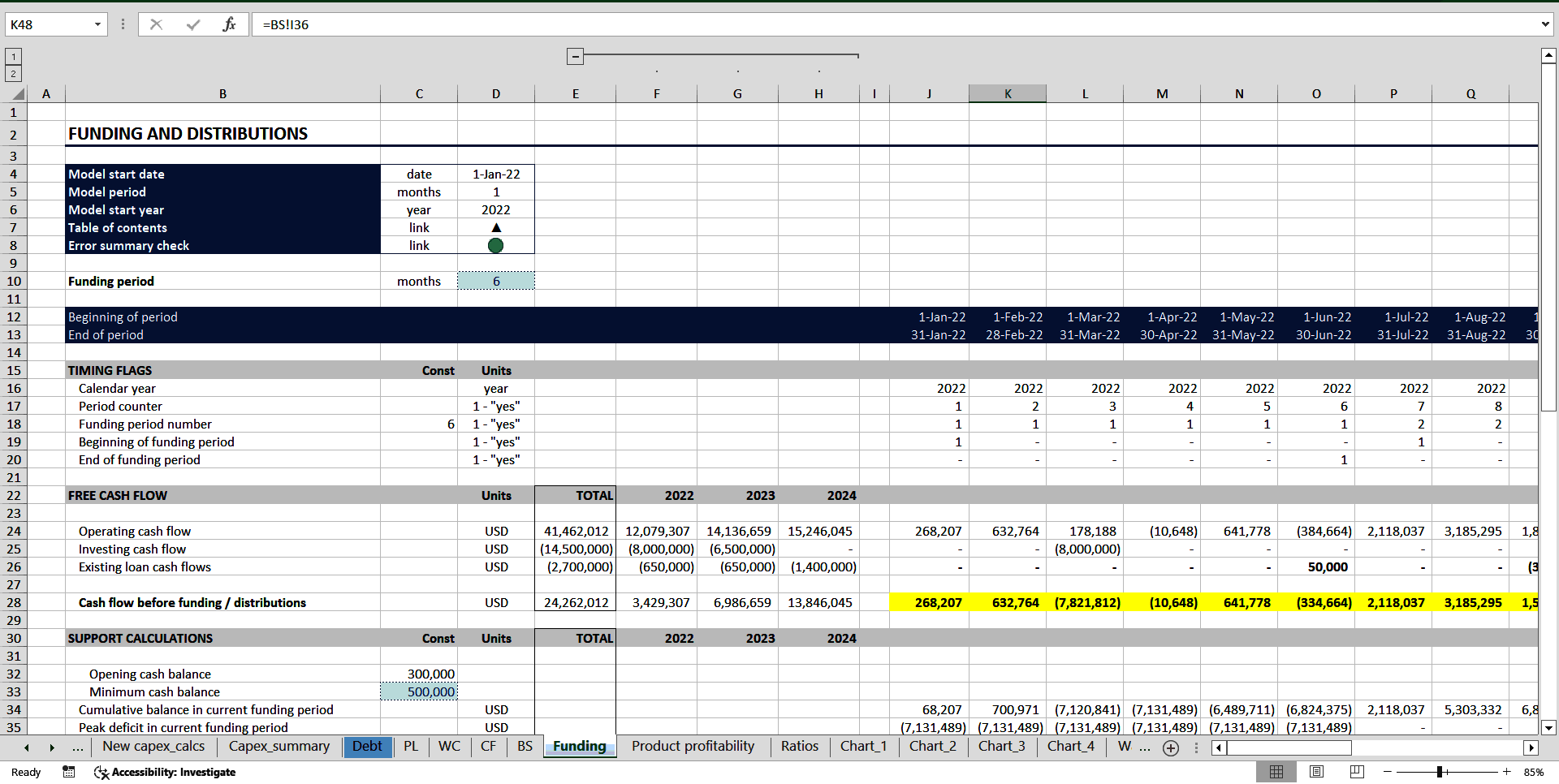Click the zoom out minus button
Image resolution: width=1559 pixels, height=784 pixels.
click(x=1388, y=772)
